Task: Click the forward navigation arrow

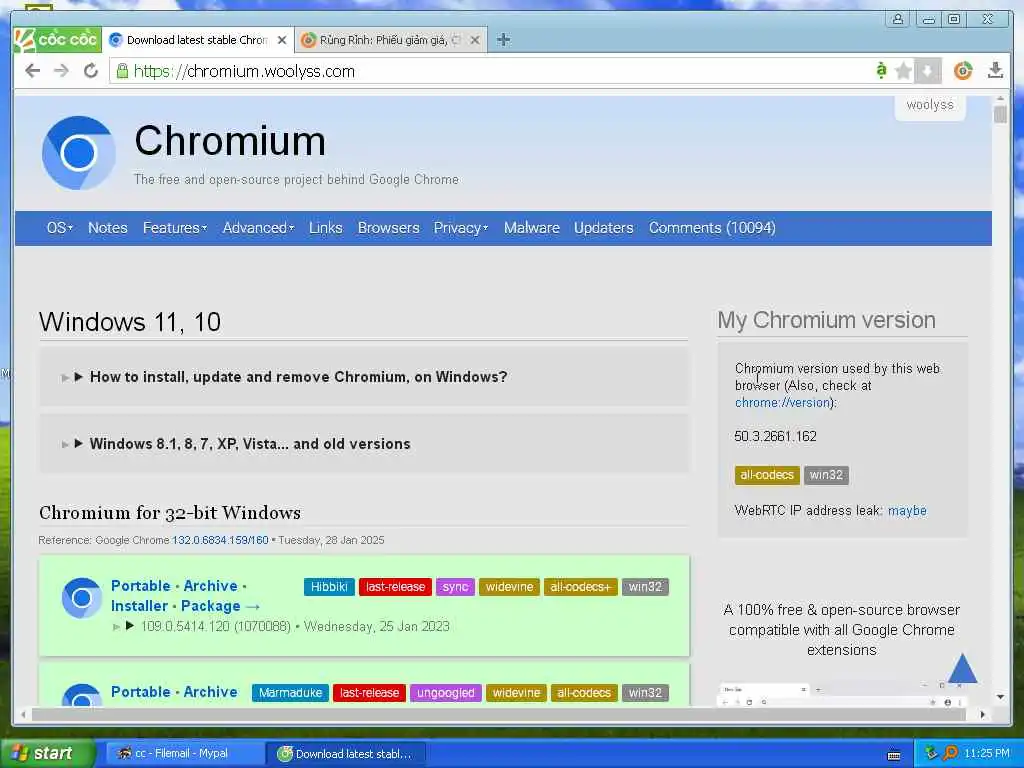Action: pos(61,71)
